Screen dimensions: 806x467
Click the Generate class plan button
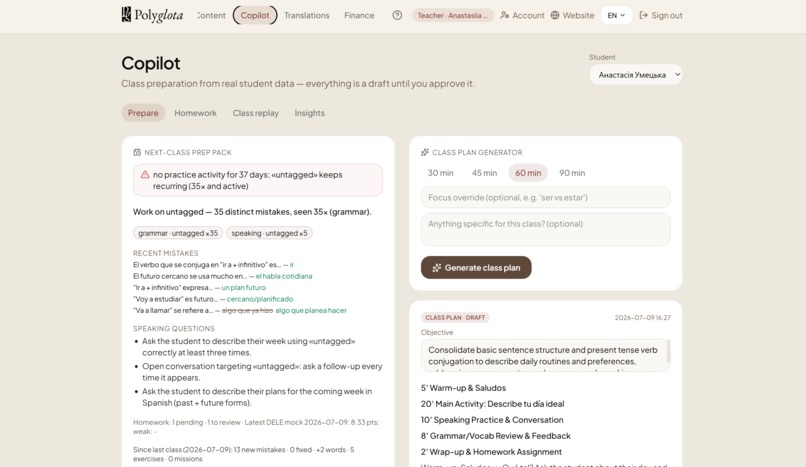(x=476, y=268)
